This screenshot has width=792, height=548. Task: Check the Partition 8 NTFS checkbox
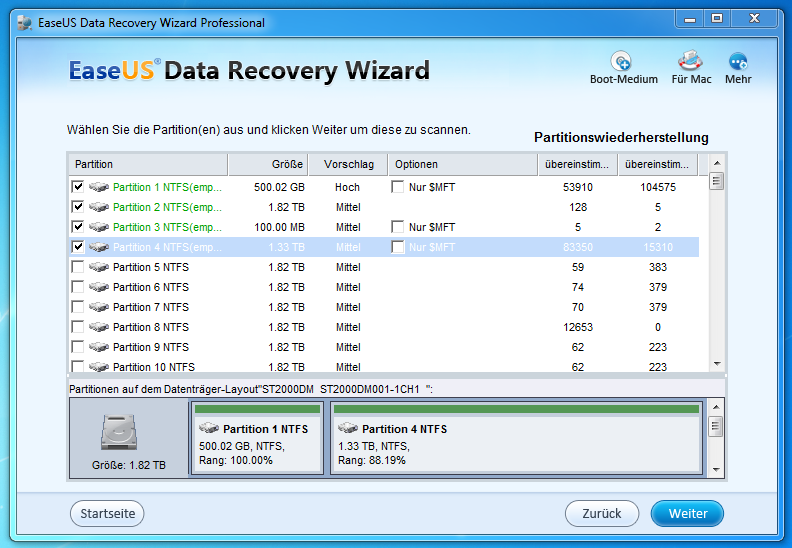78,327
